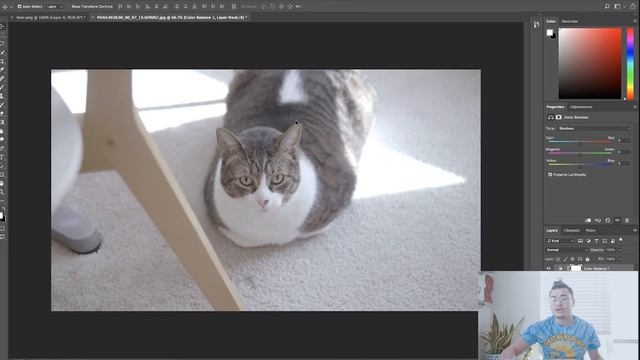Click foreground color swatch in Color panel
Screen dimensions: 640x360
point(549,32)
